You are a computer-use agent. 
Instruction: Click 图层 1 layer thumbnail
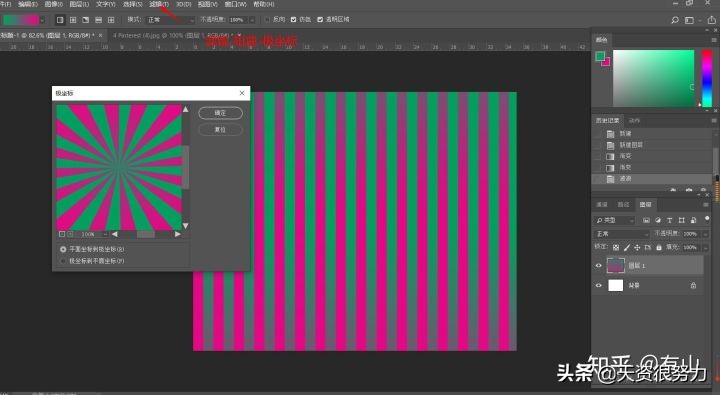615,265
